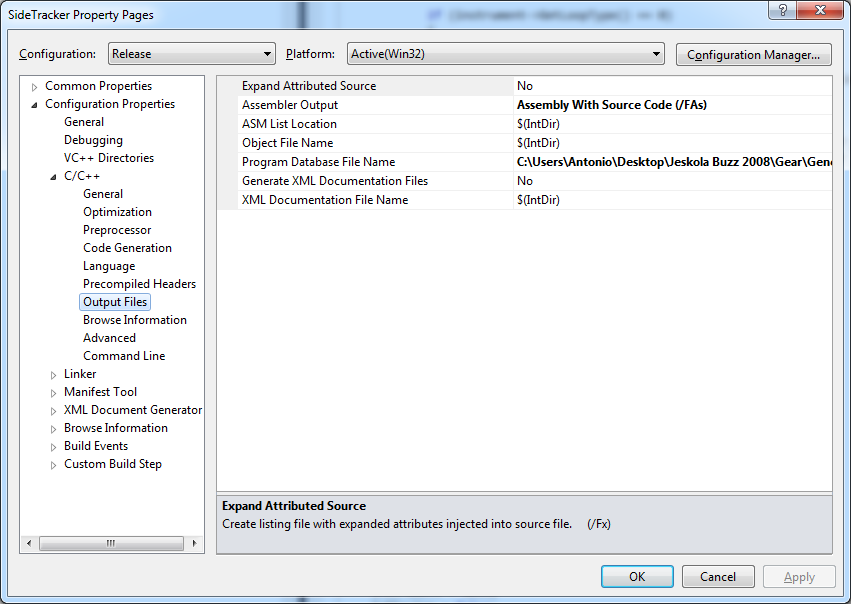Viewport: 851px width, 604px height.
Task: Select General under C/C++
Action: tap(103, 194)
